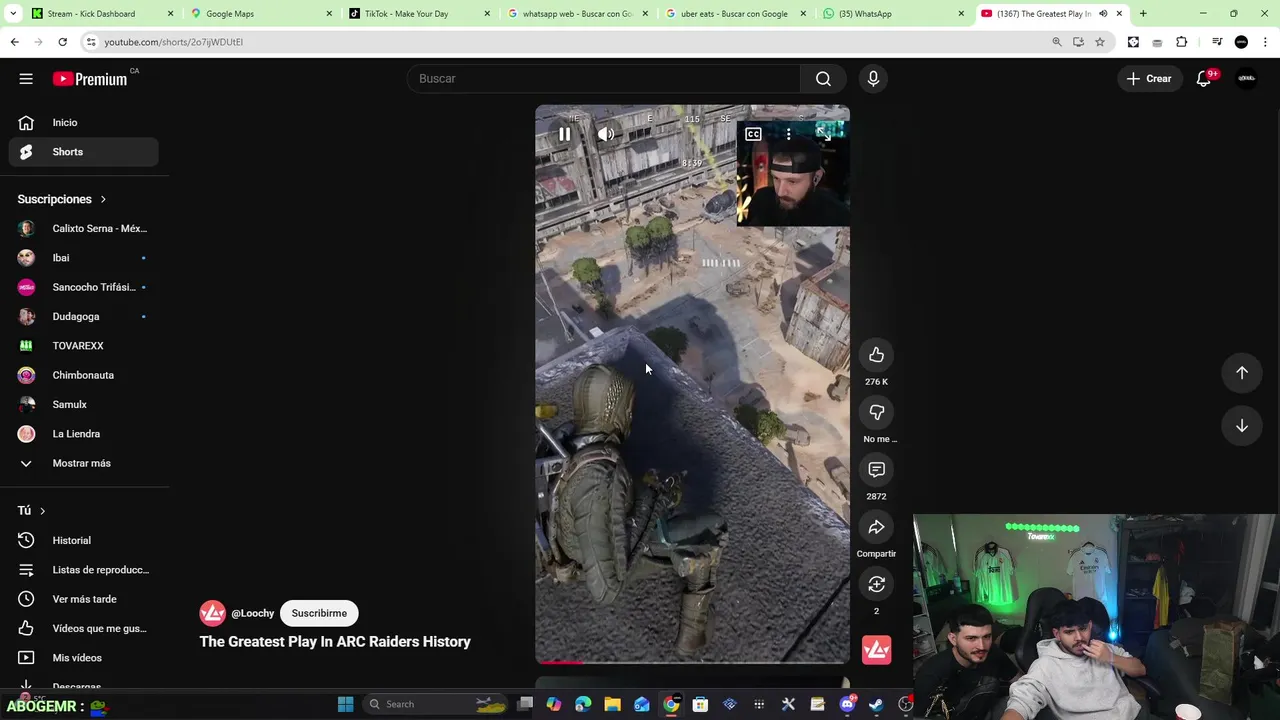Image resolution: width=1280 pixels, height=720 pixels.
Task: Toggle closed captions on the Short
Action: pyautogui.click(x=753, y=134)
